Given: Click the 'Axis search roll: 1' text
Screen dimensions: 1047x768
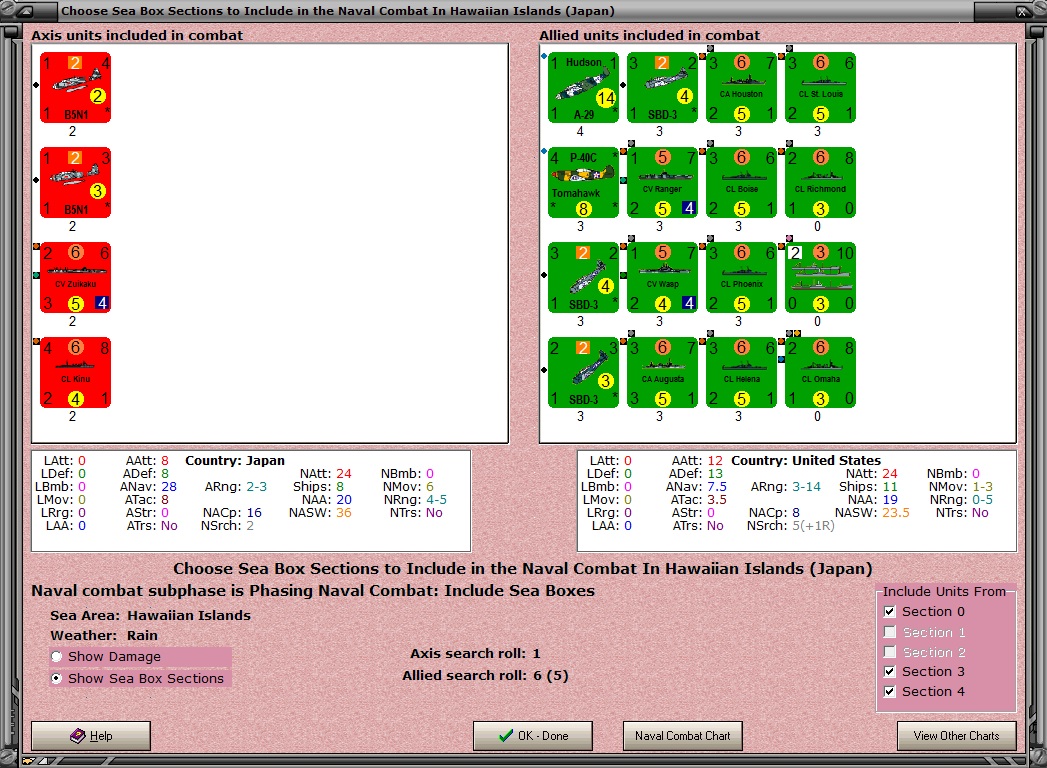Looking at the screenshot, I should point(475,654).
